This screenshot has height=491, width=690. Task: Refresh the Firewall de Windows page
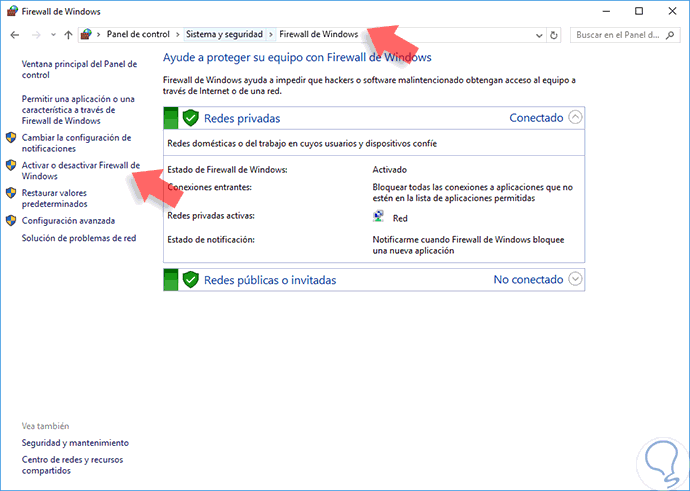click(x=554, y=35)
